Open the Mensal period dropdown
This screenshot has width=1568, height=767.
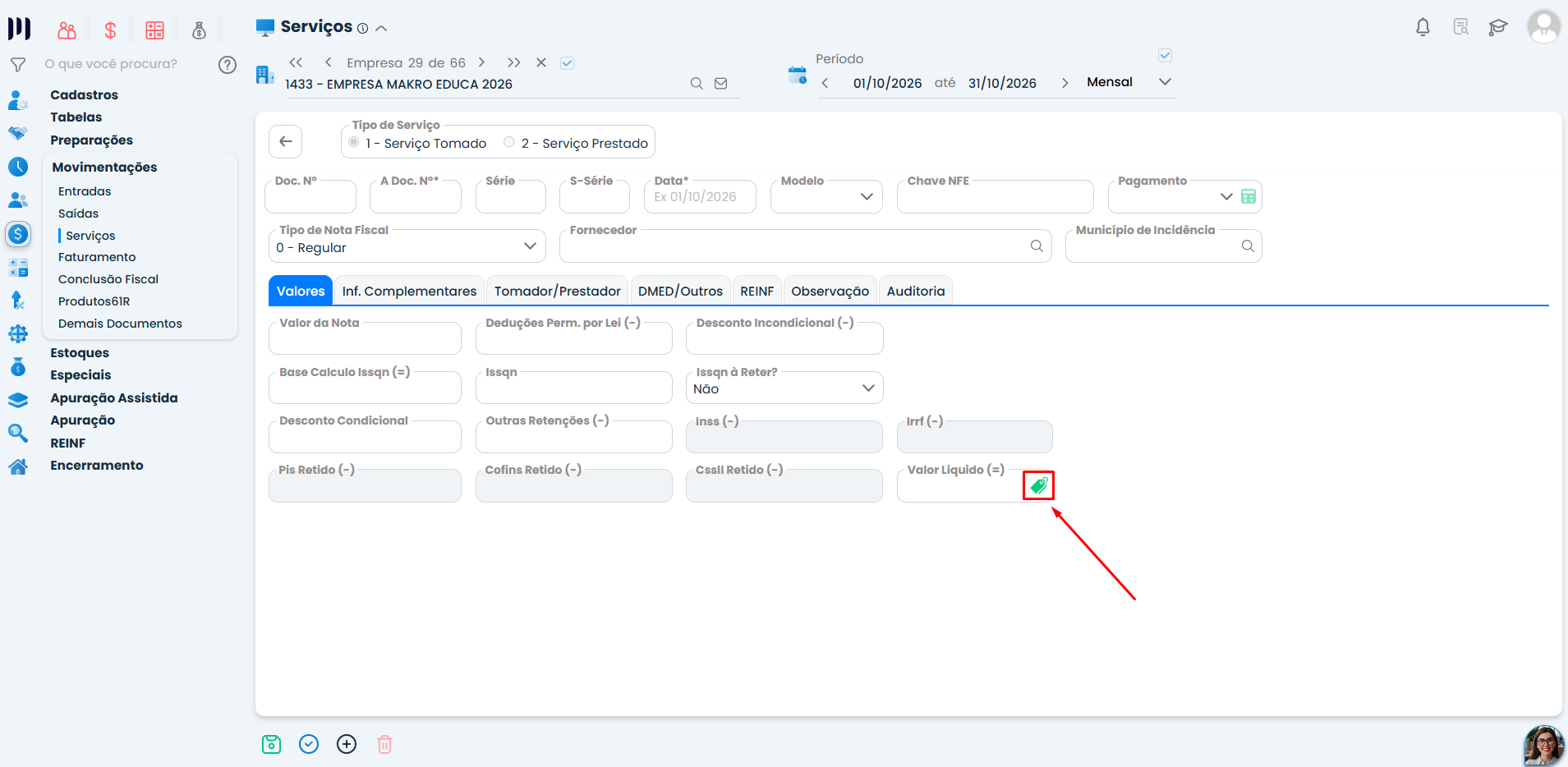(1129, 82)
